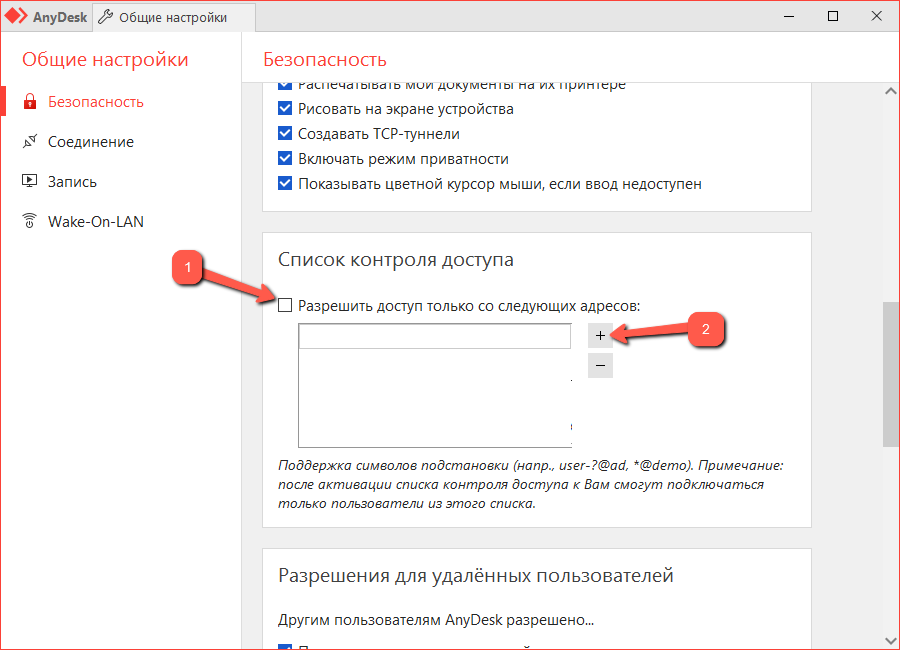Switch to the Общие настройки tab
This screenshot has height=650, width=900.
[174, 17]
